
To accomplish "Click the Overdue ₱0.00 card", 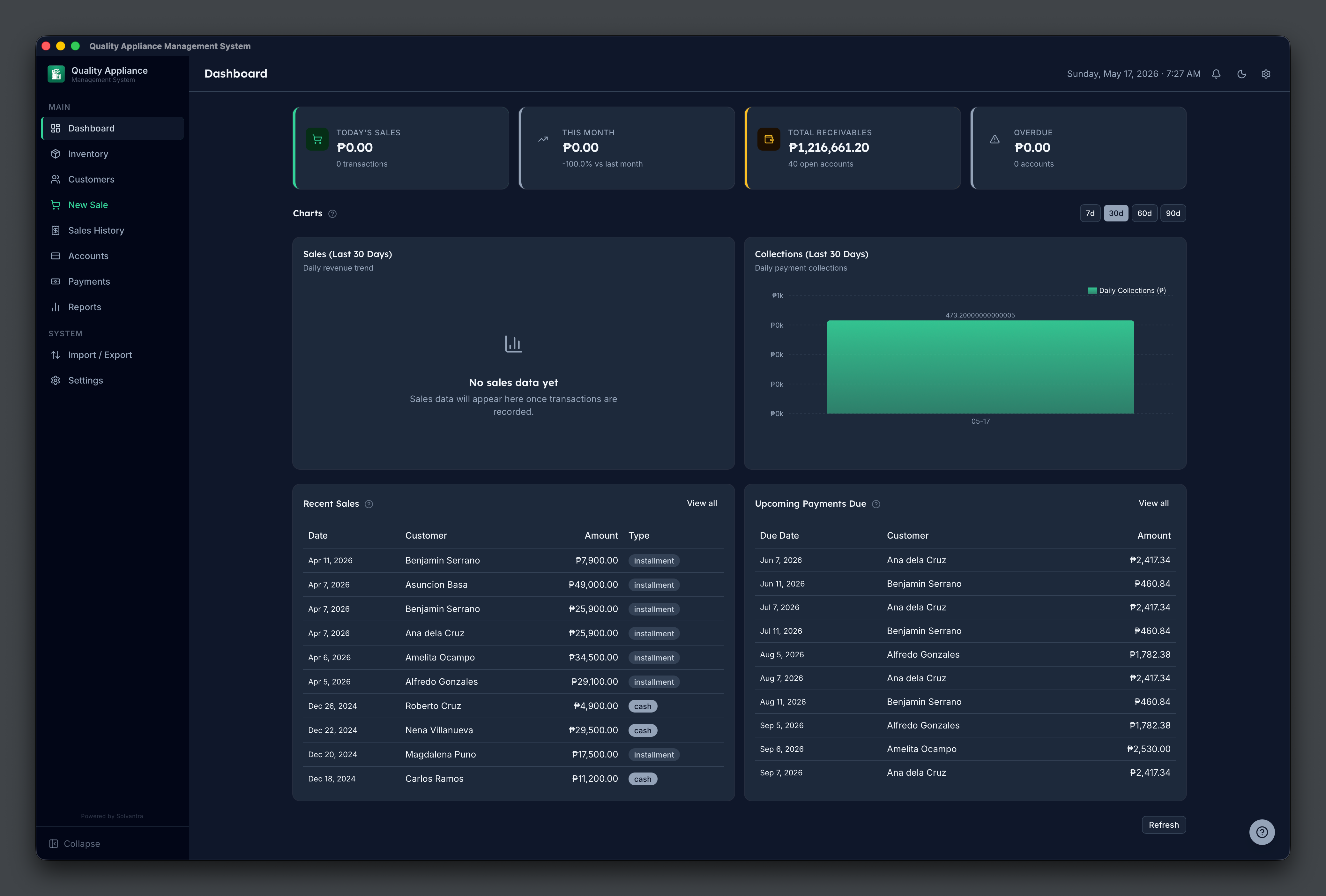I will tap(1078, 148).
